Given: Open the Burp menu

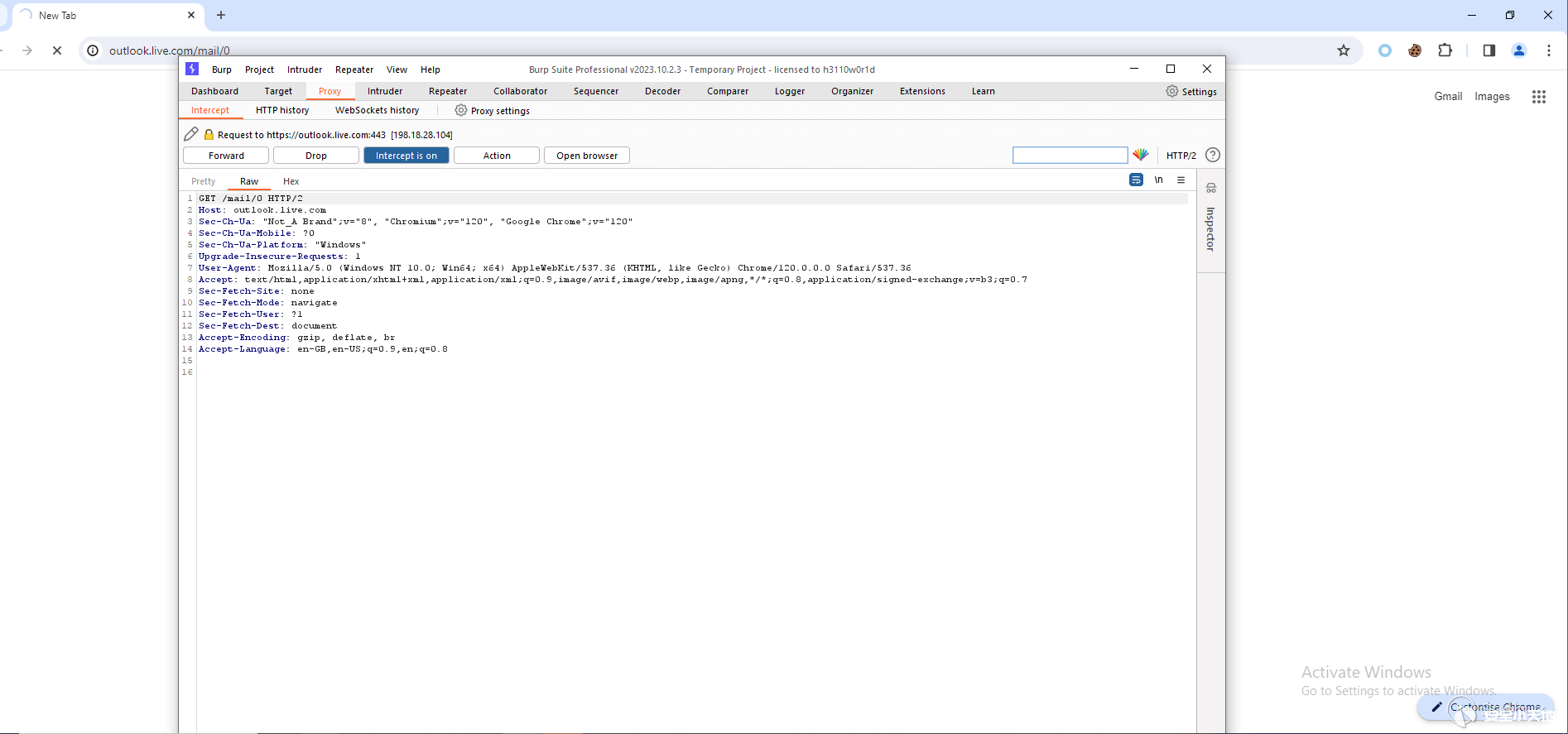Looking at the screenshot, I should click(222, 70).
